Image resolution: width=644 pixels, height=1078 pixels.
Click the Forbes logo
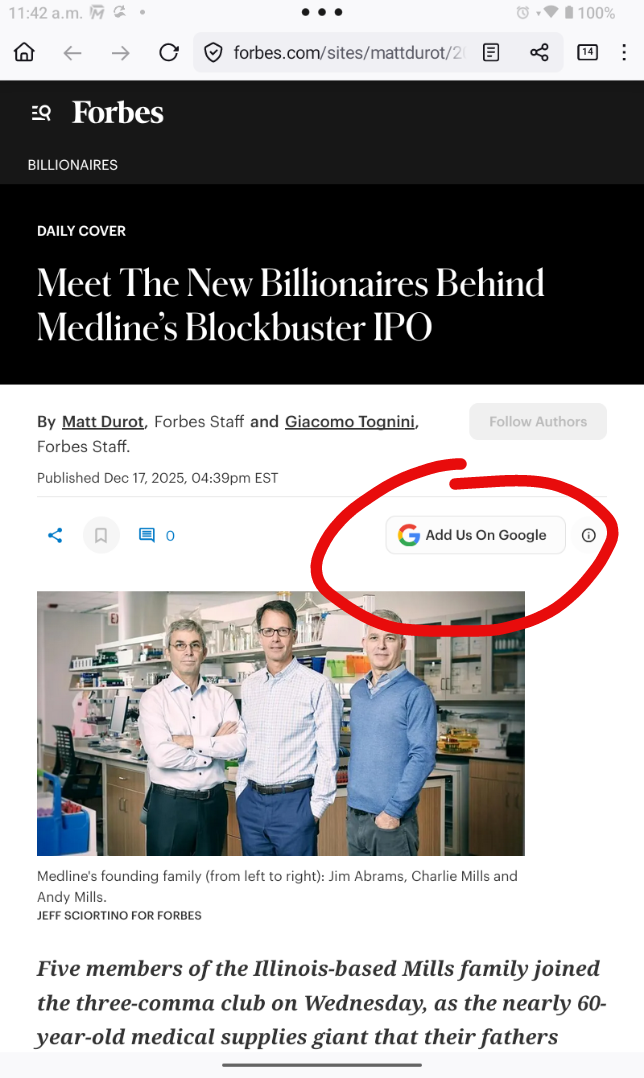118,113
